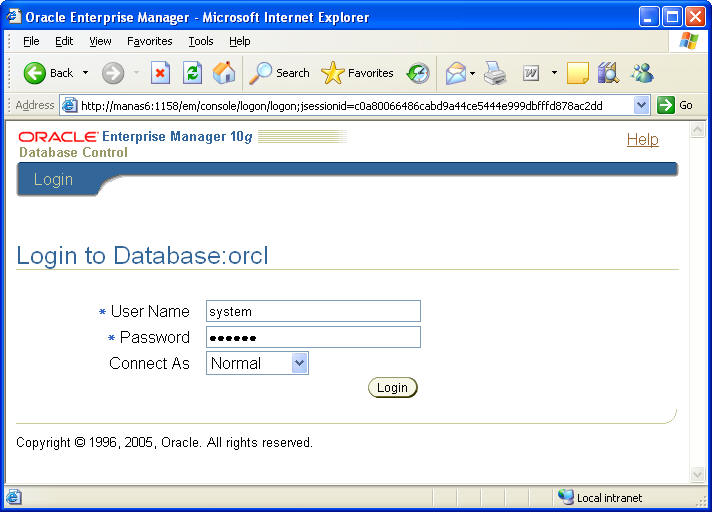
Task: Open the File menu
Action: pyautogui.click(x=31, y=41)
